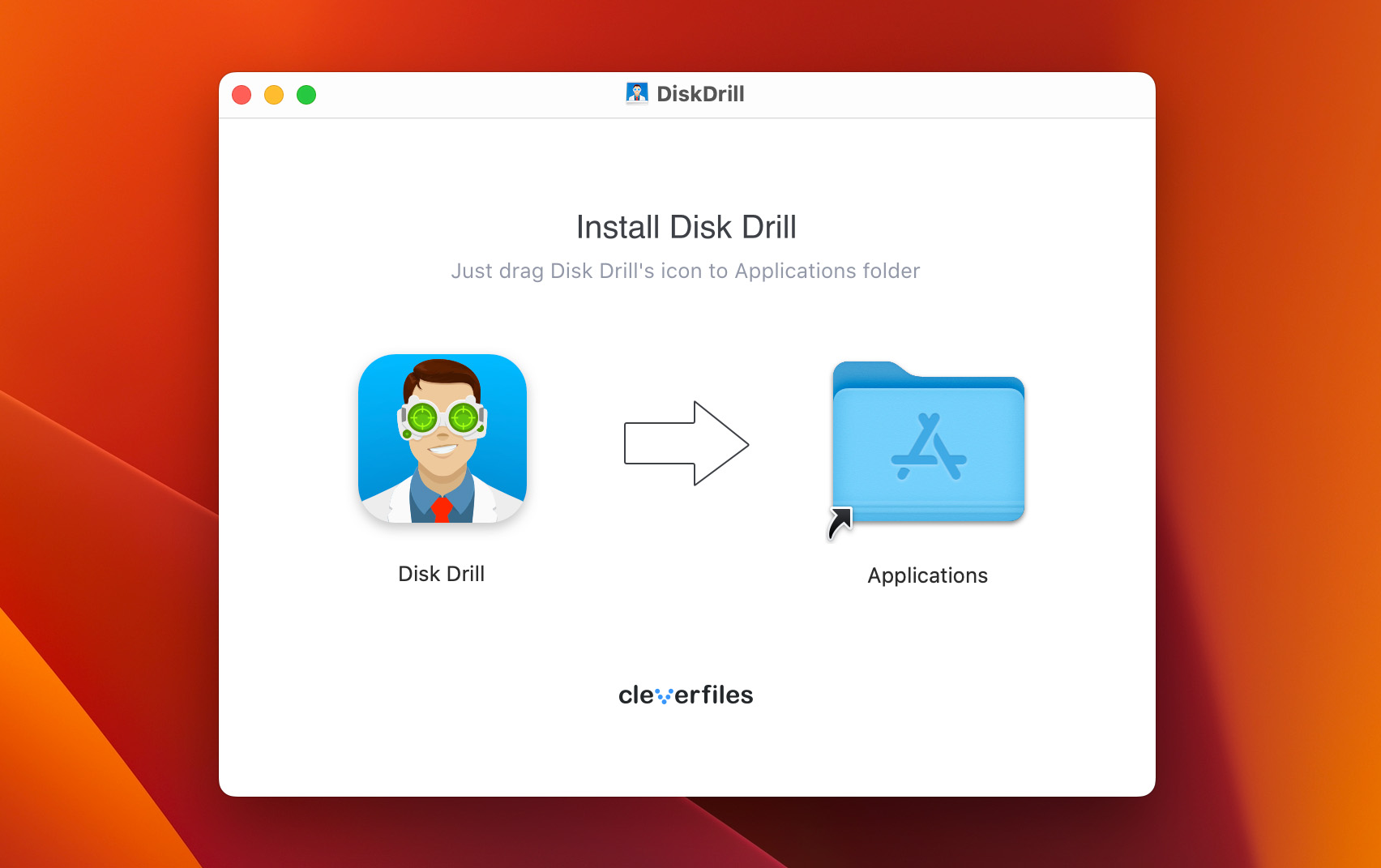Close the DiskDrill installer window
Image resolution: width=1381 pixels, height=868 pixels.
[x=242, y=95]
